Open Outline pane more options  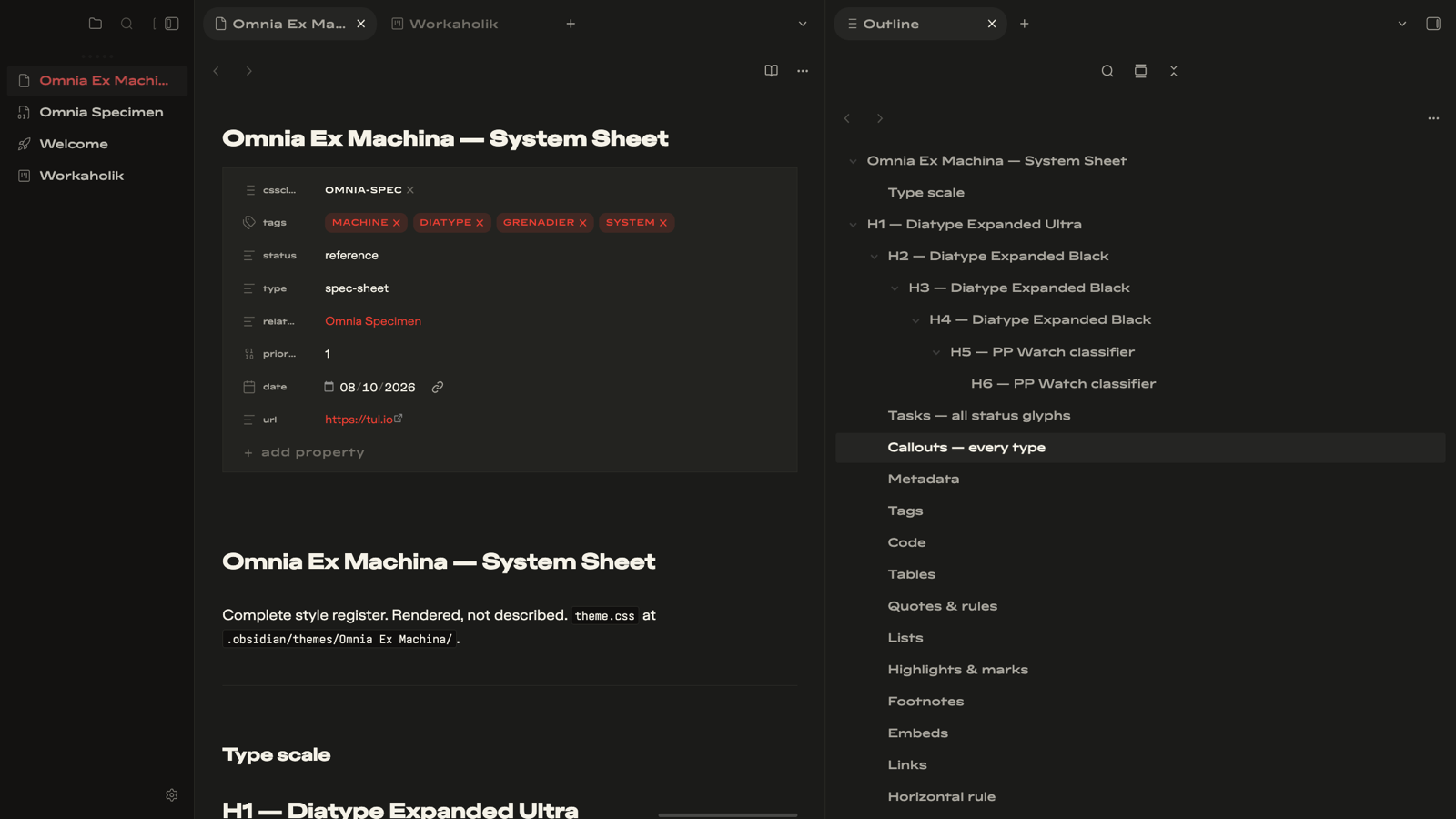[1433, 118]
